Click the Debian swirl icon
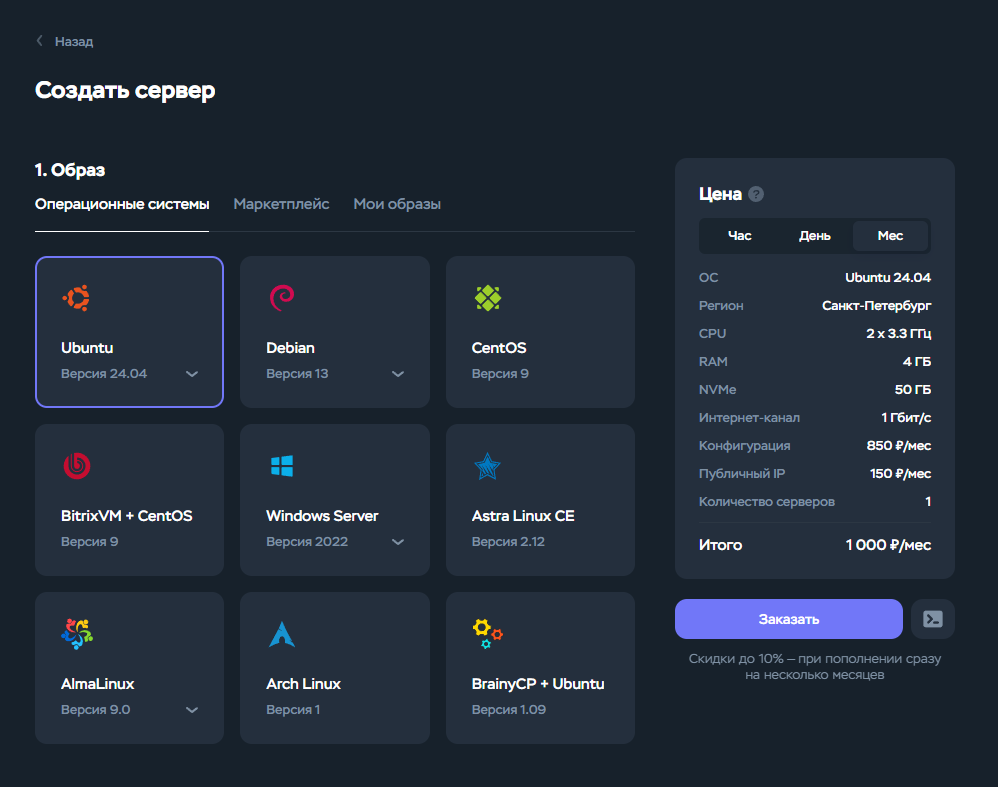 281,297
